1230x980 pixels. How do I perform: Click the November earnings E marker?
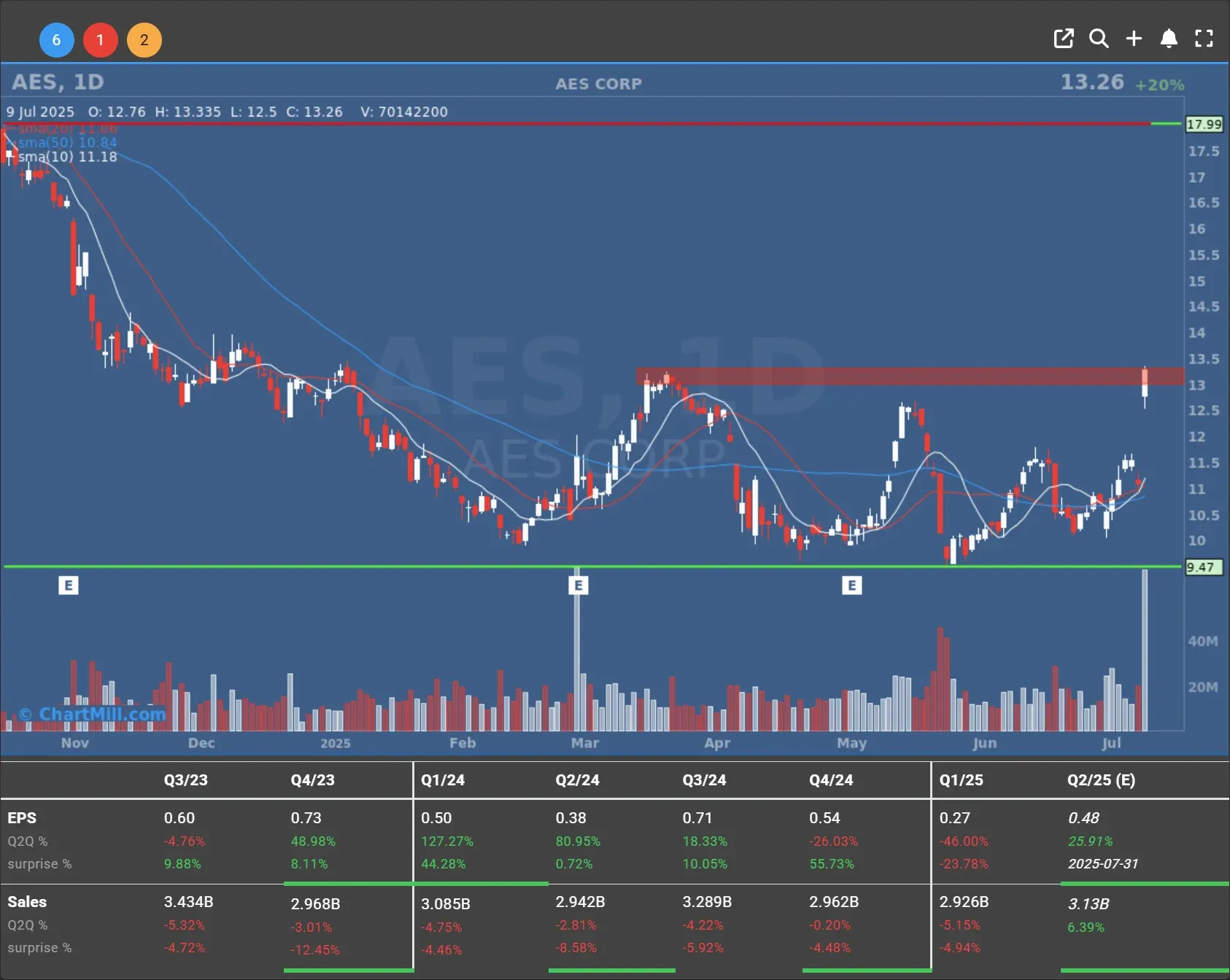point(68,586)
